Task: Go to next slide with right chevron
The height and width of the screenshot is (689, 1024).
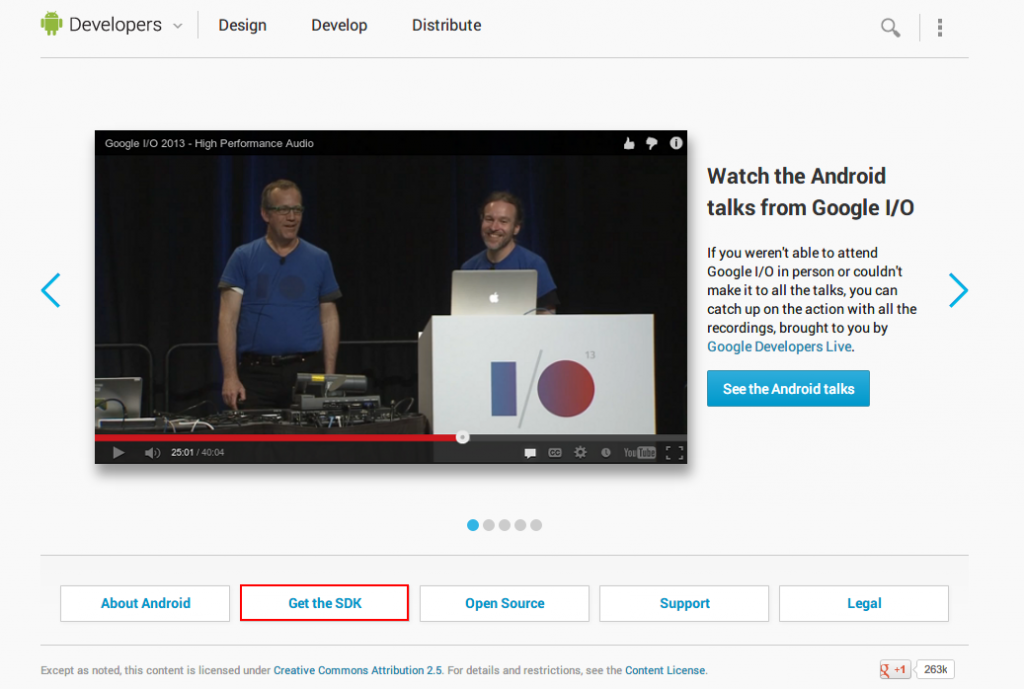Action: tap(958, 290)
